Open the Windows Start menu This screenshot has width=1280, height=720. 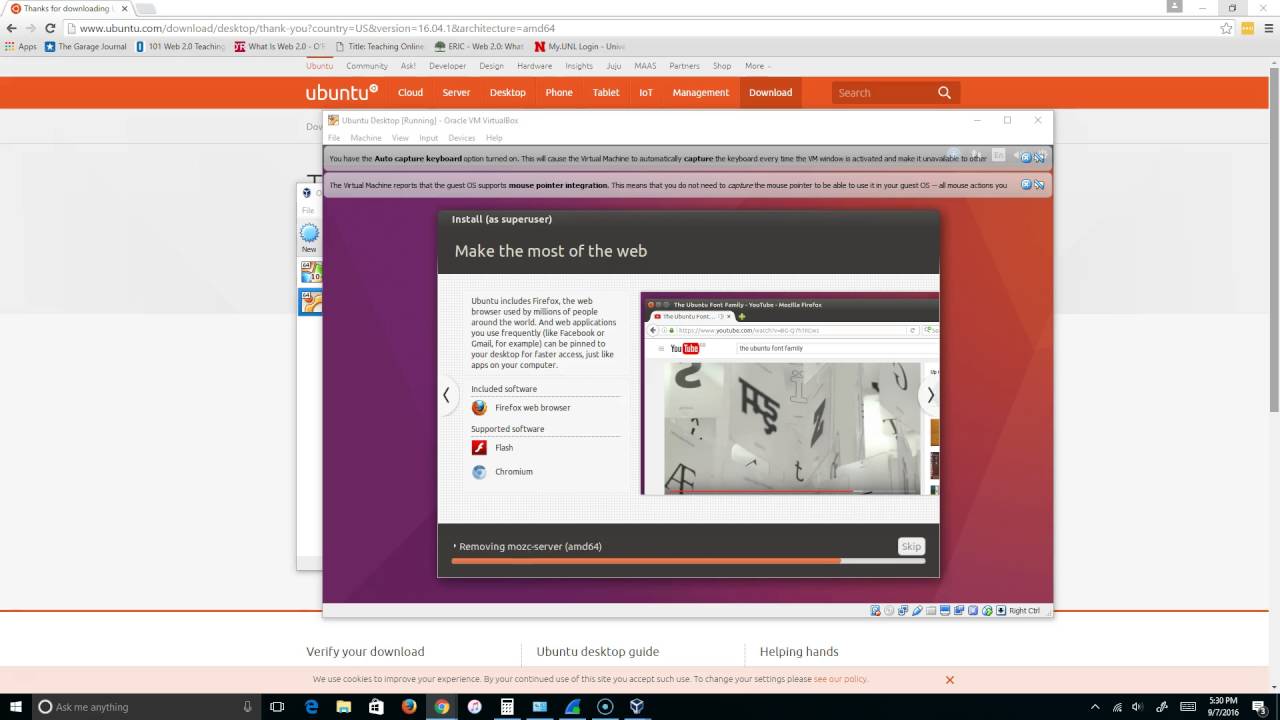coord(16,706)
